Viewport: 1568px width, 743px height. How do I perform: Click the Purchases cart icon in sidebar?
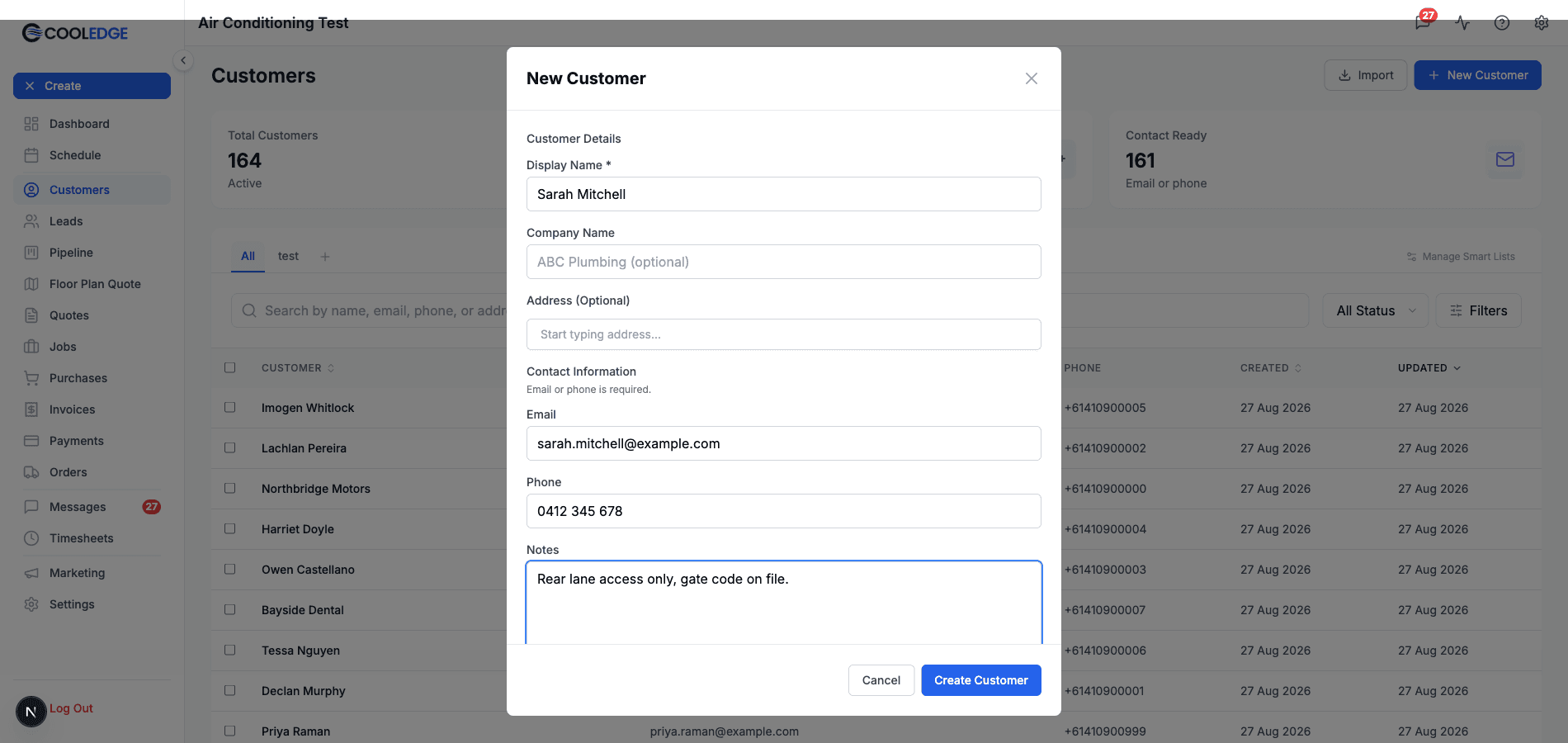coord(31,378)
